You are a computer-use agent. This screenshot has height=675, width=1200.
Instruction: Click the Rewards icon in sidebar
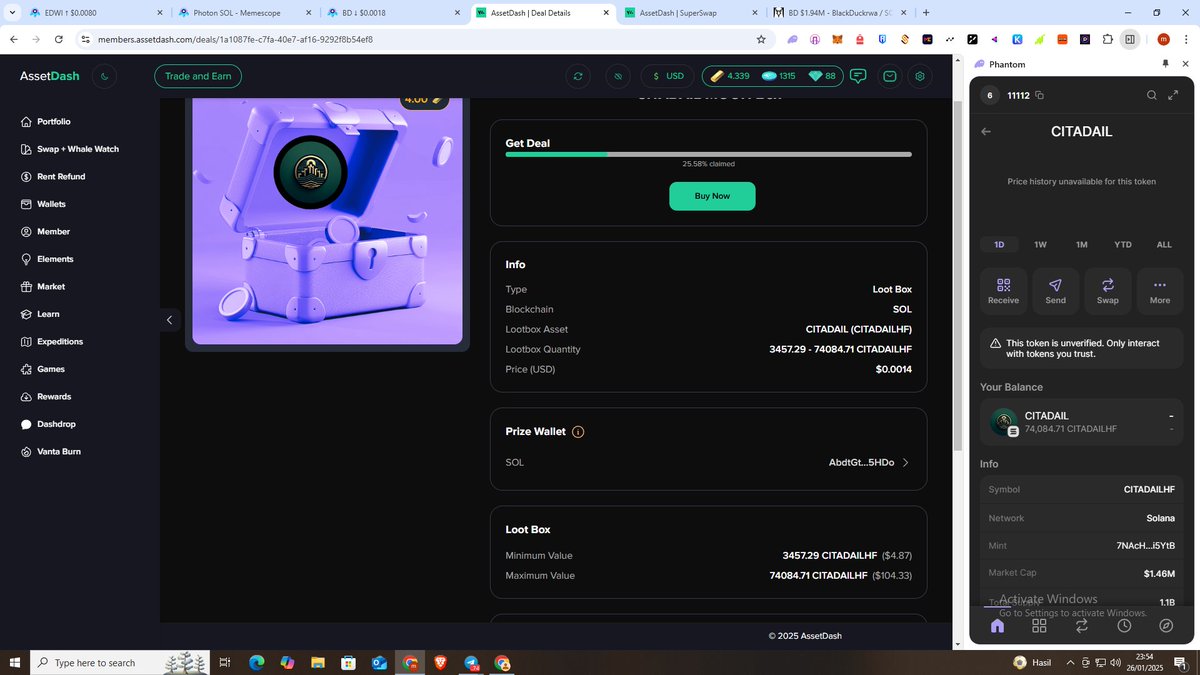tap(27, 396)
